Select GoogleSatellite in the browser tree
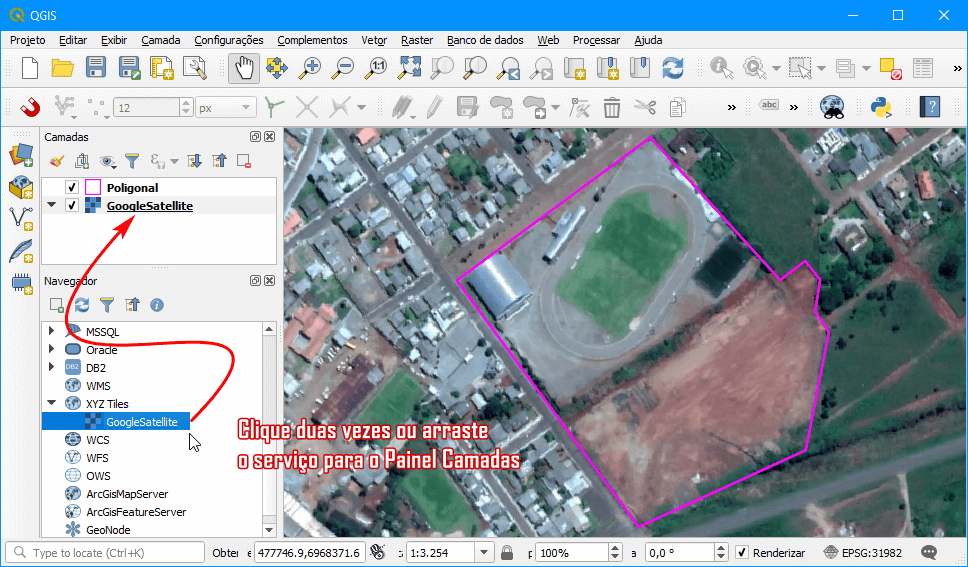The height and width of the screenshot is (567, 968). click(141, 422)
